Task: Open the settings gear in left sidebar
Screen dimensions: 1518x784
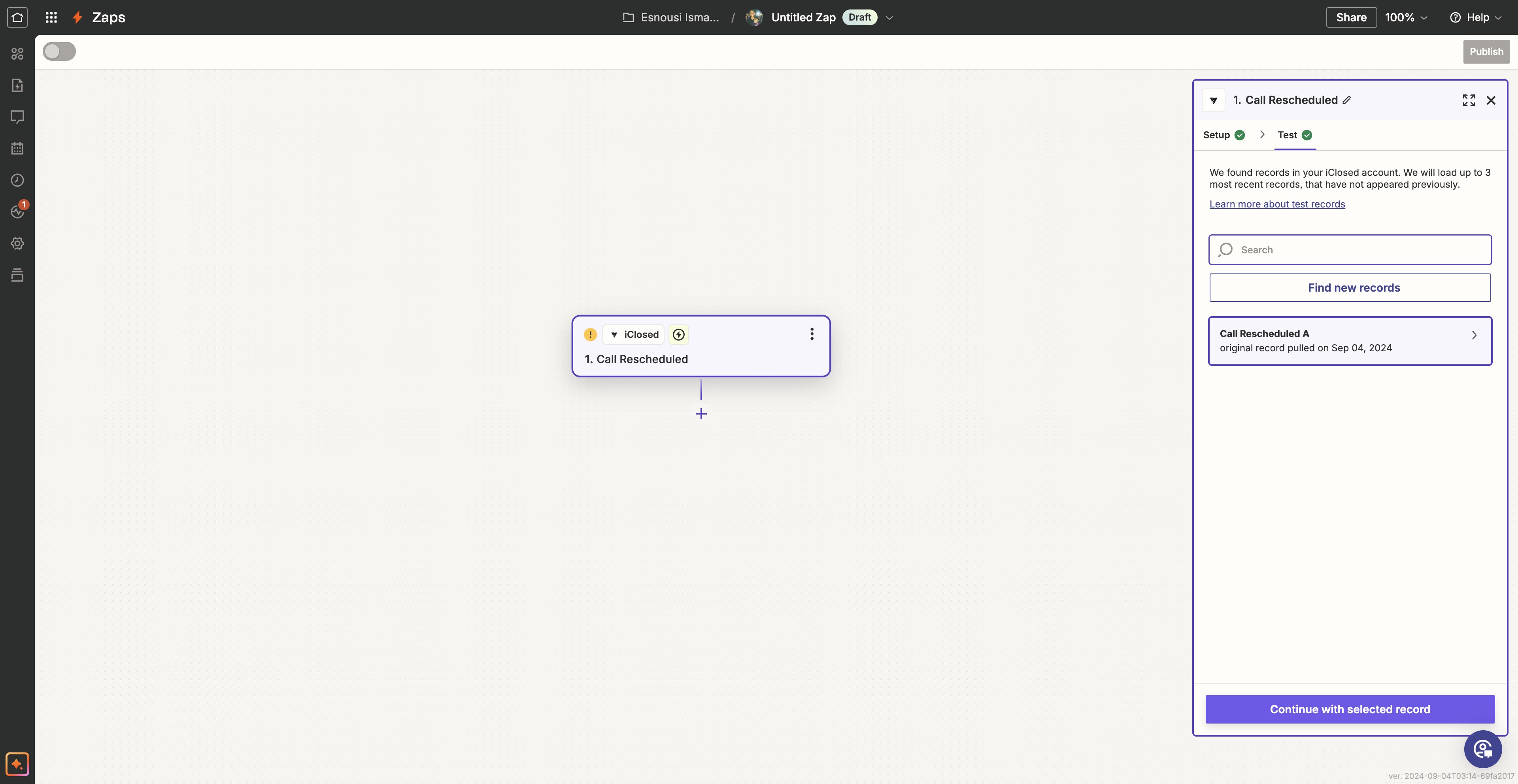Action: tap(17, 243)
